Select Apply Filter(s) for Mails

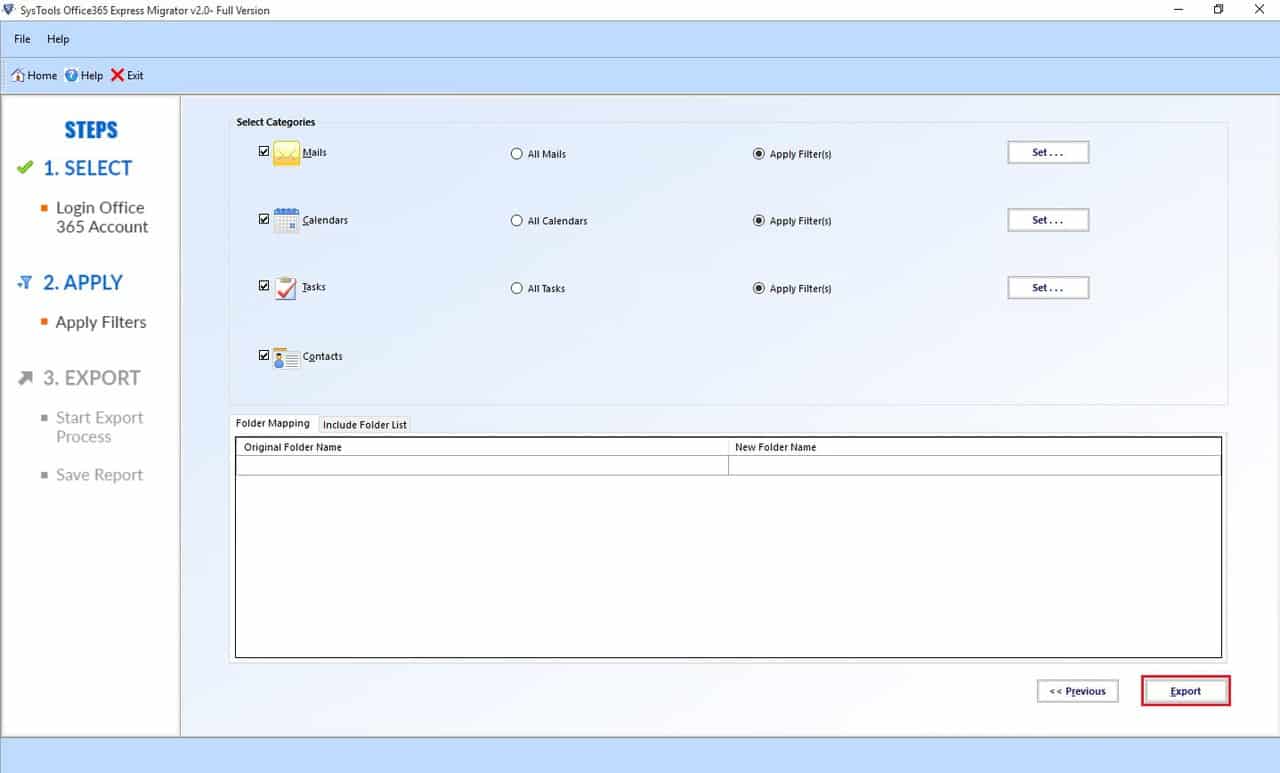coord(758,154)
